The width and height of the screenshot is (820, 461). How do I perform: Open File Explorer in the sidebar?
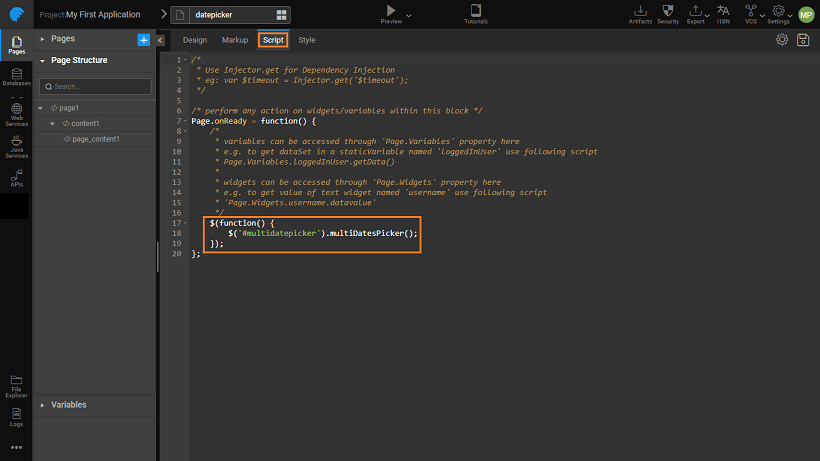click(x=16, y=384)
